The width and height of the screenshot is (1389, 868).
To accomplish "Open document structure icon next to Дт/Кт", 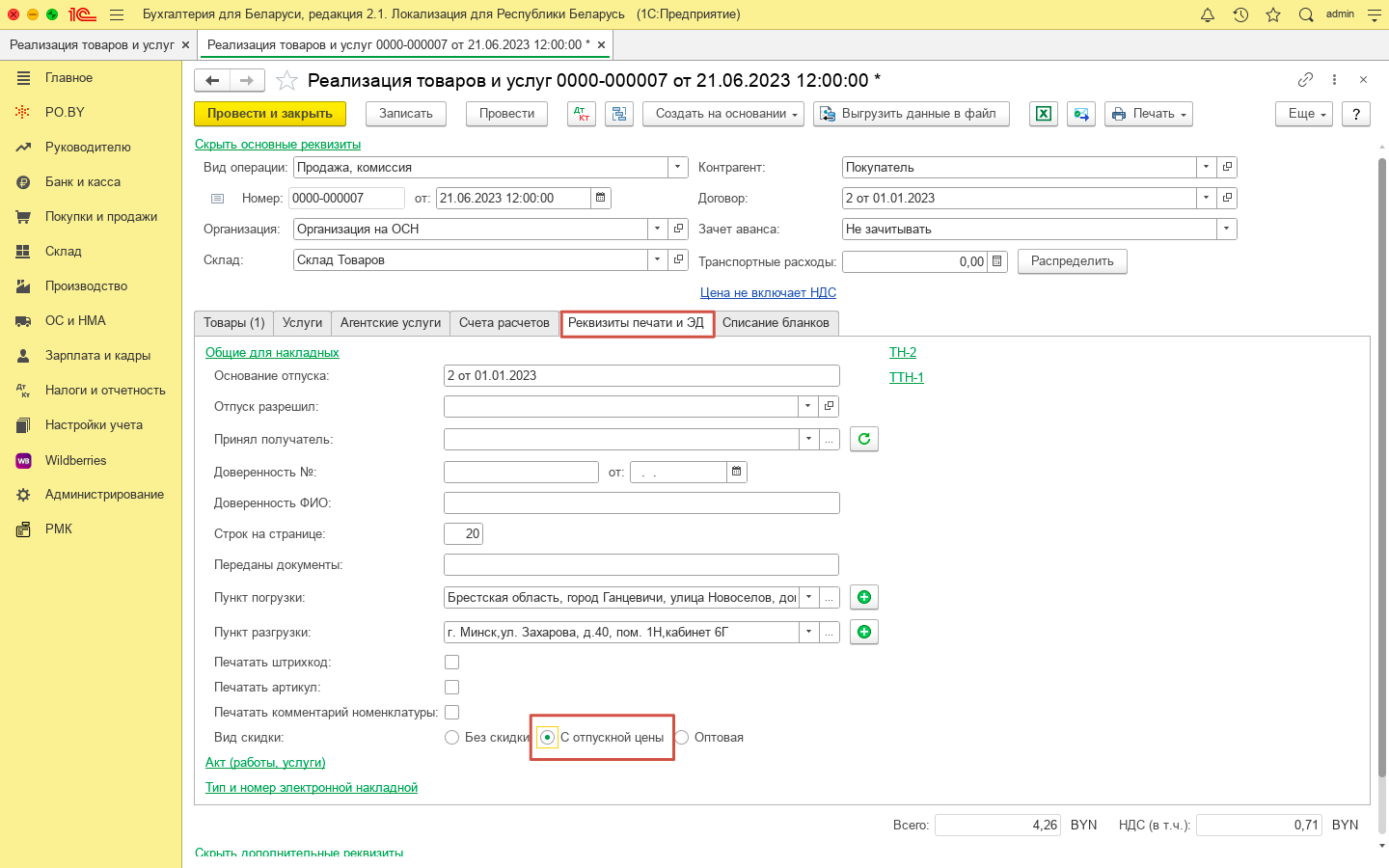I will [619, 114].
